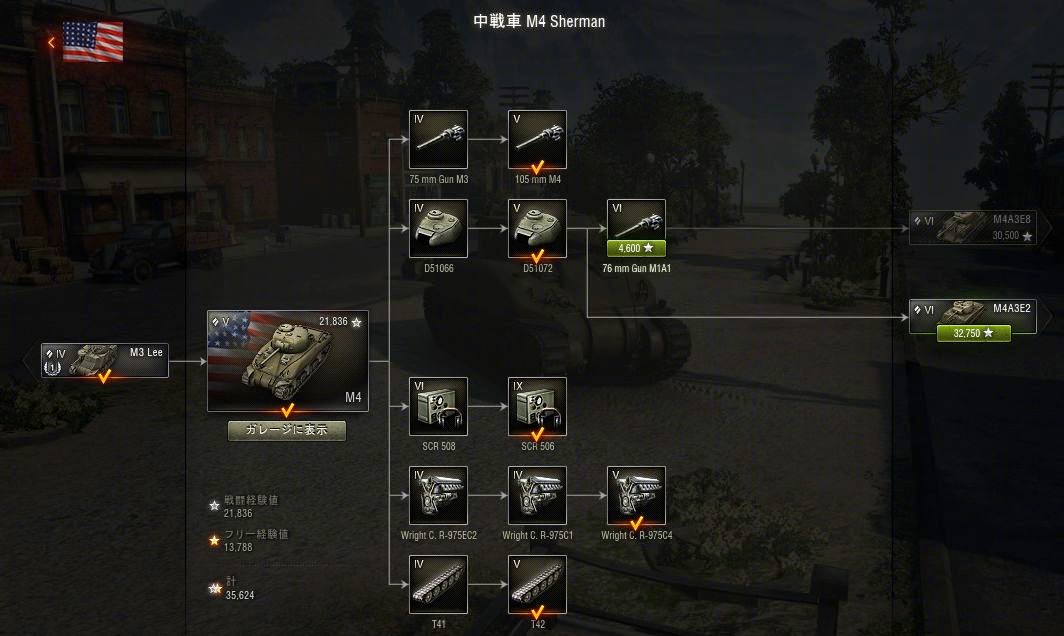Select the D51072 turret module

(x=537, y=228)
